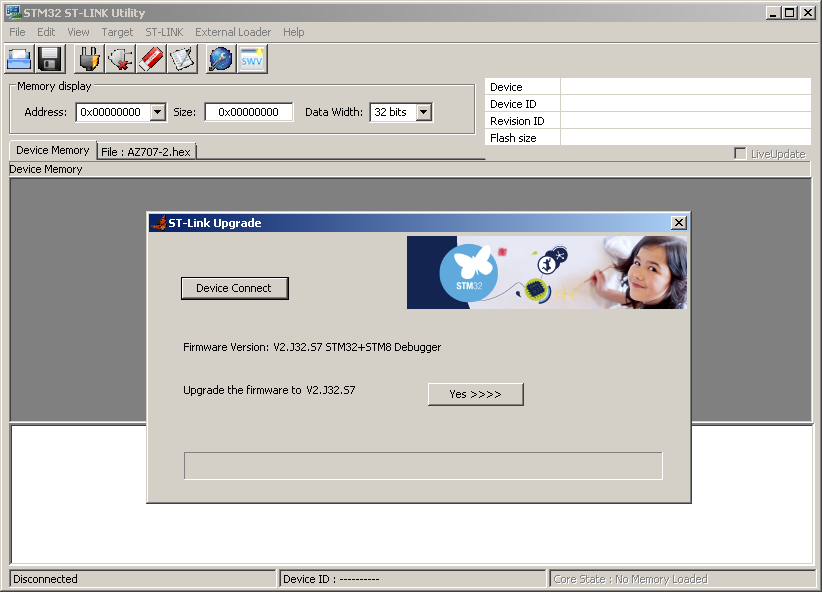Open the Data Width dropdown

click(423, 112)
